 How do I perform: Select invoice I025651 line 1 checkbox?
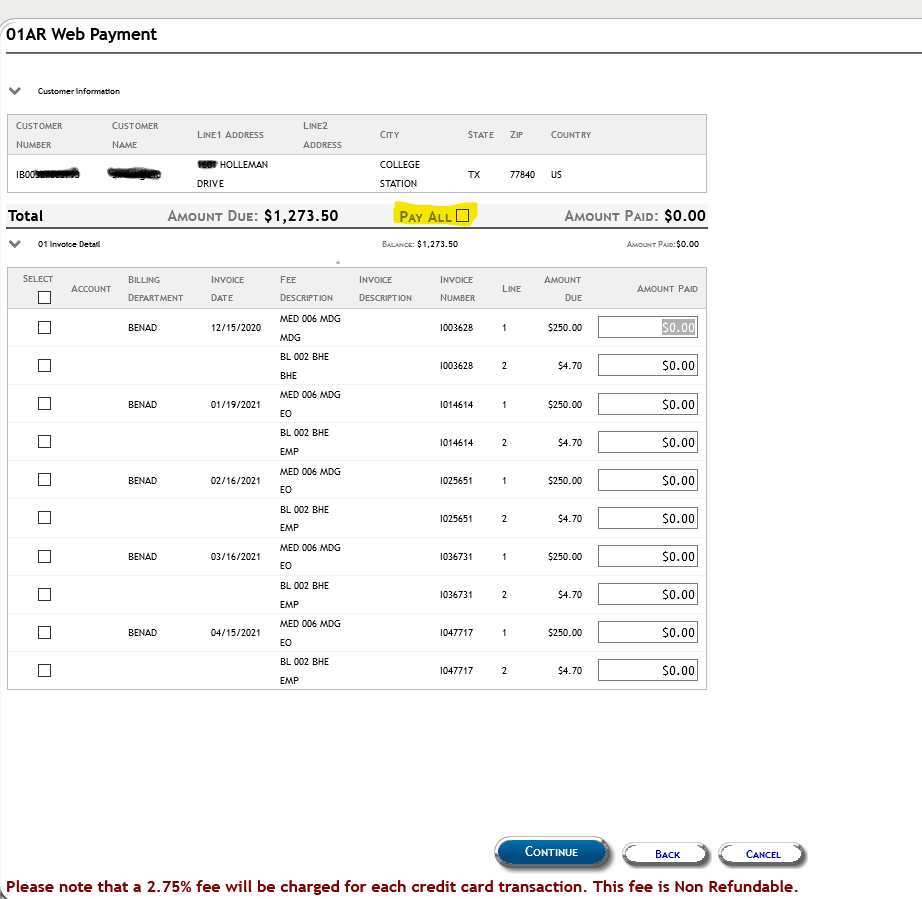(x=44, y=479)
